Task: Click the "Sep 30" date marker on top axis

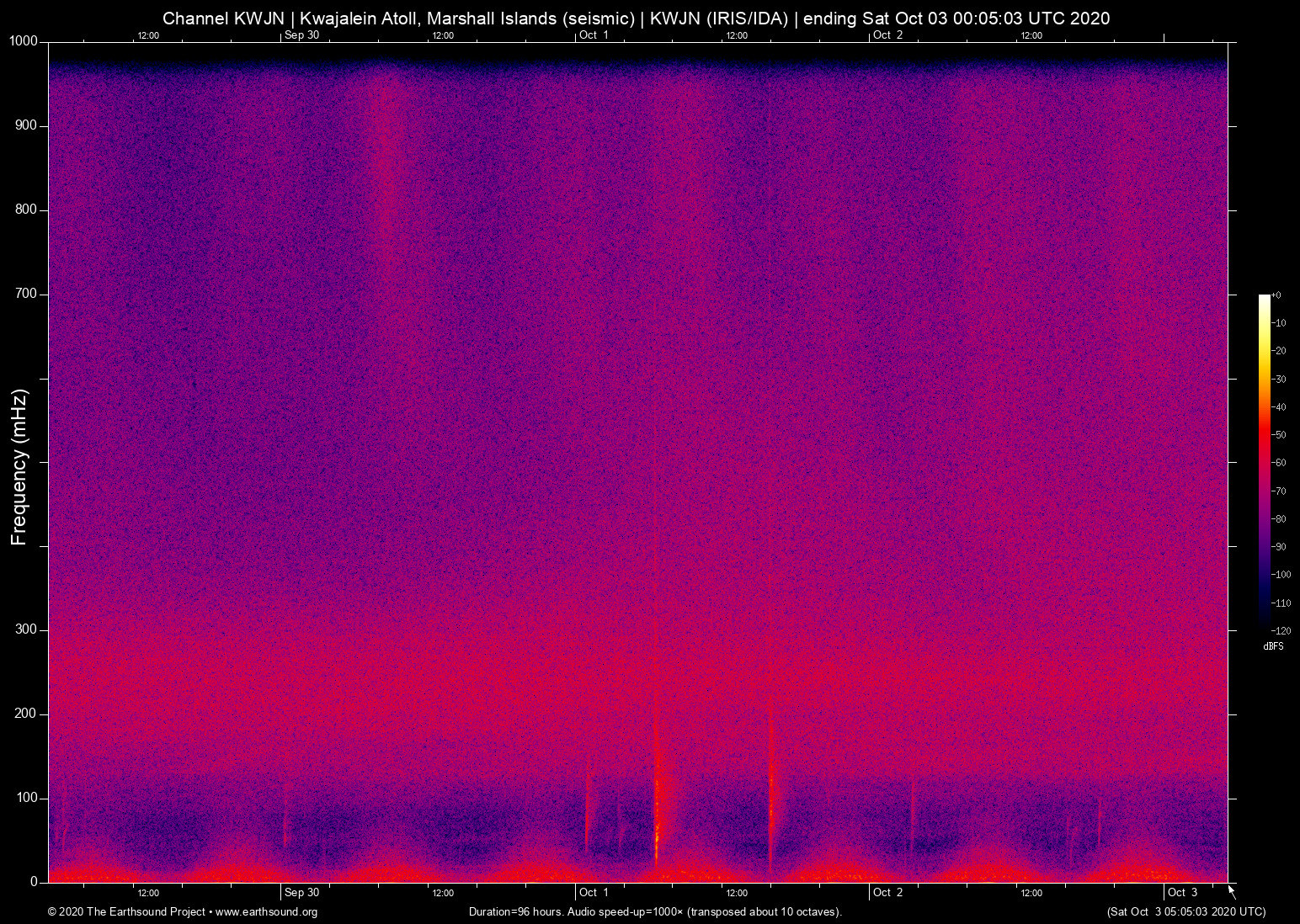Action: 302,35
